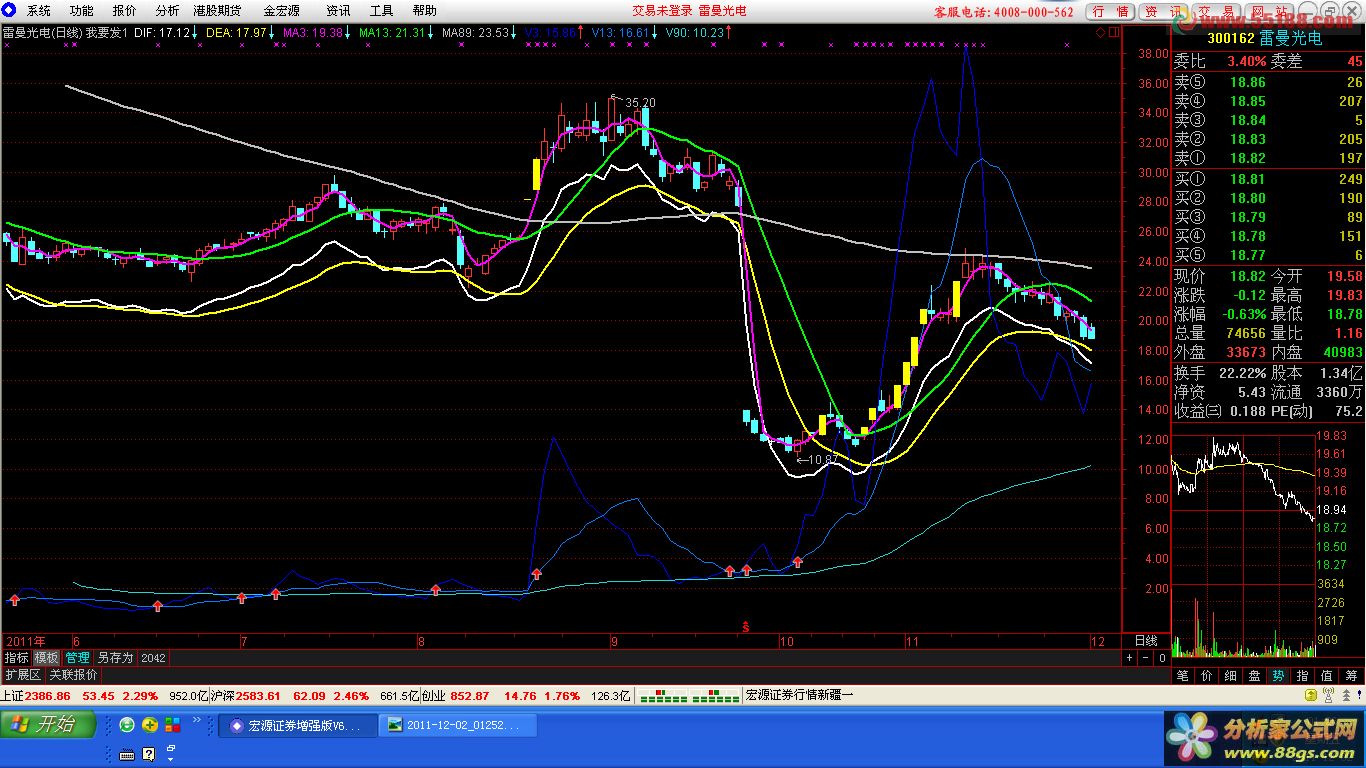Click the yellow plus quick-launch icon
Screen dimensions: 1366x768
pyautogui.click(x=149, y=725)
